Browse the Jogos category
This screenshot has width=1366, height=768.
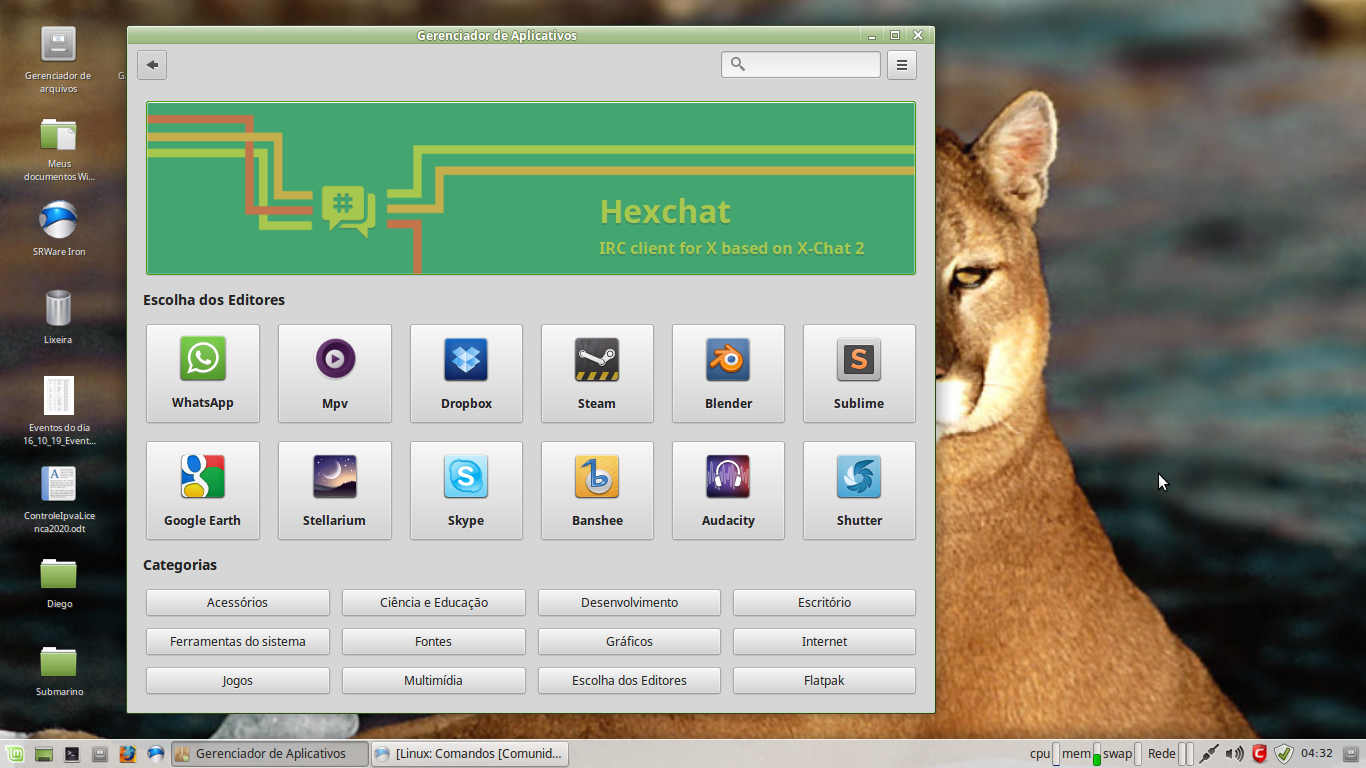(238, 680)
